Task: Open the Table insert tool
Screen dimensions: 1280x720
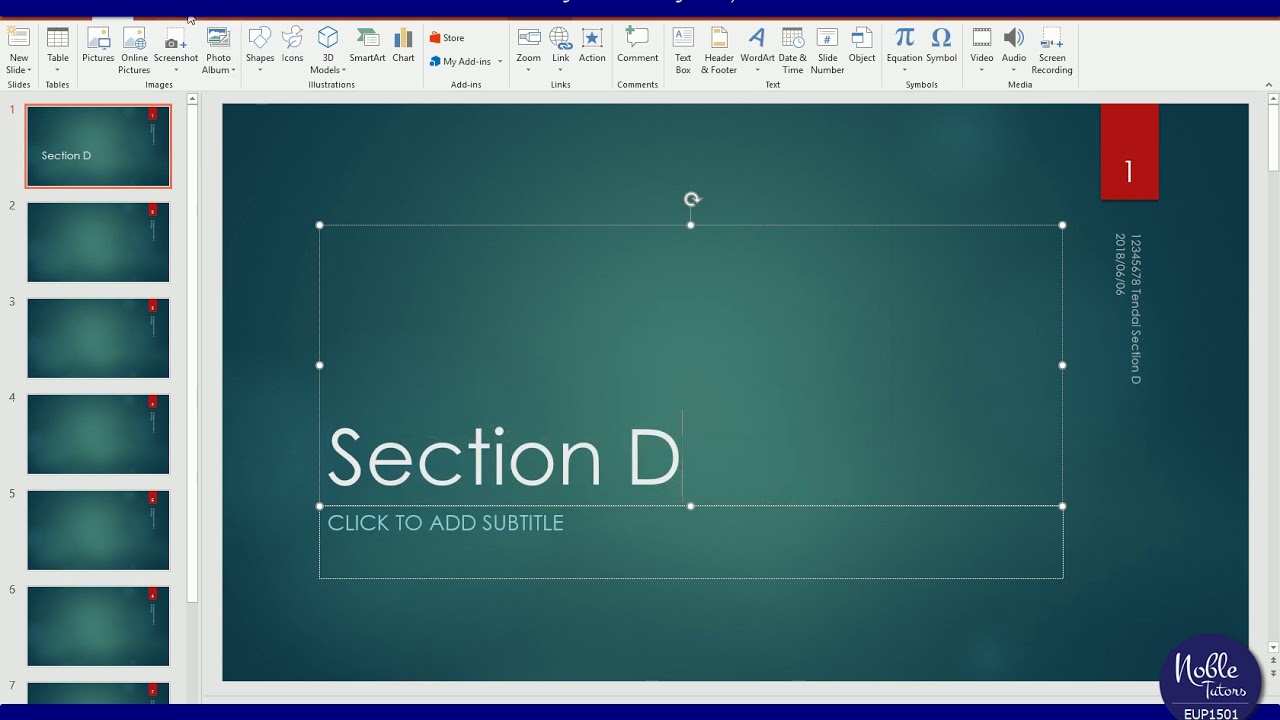Action: (x=58, y=51)
